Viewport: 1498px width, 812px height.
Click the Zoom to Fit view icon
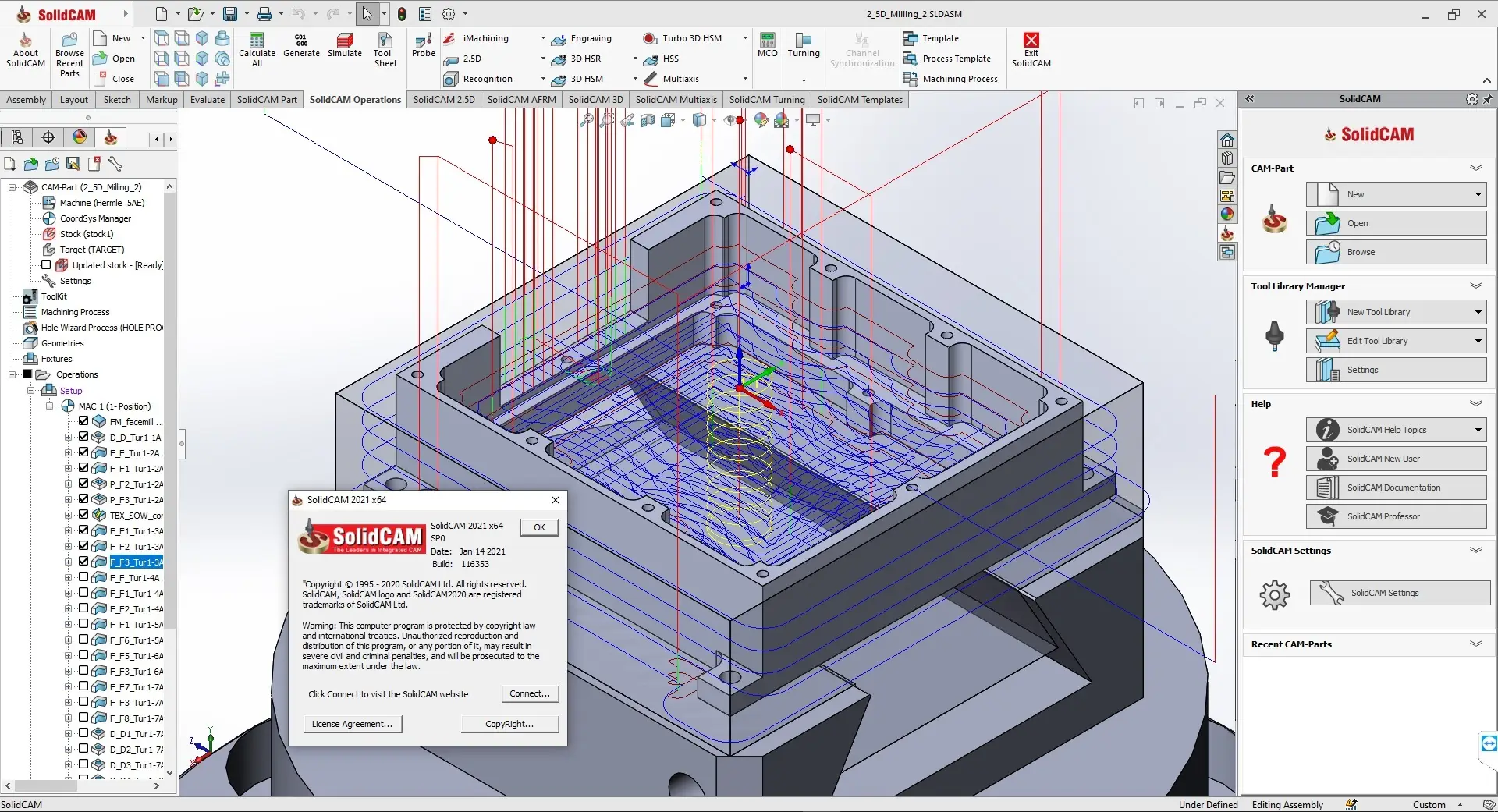pyautogui.click(x=586, y=120)
